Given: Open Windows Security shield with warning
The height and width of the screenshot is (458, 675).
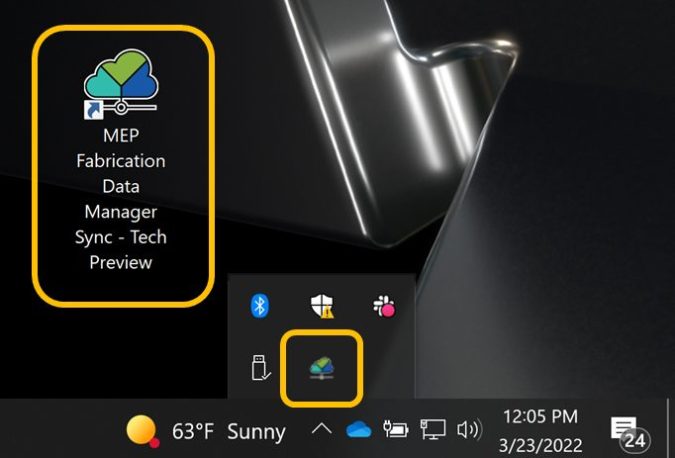Looking at the screenshot, I should 322,306.
